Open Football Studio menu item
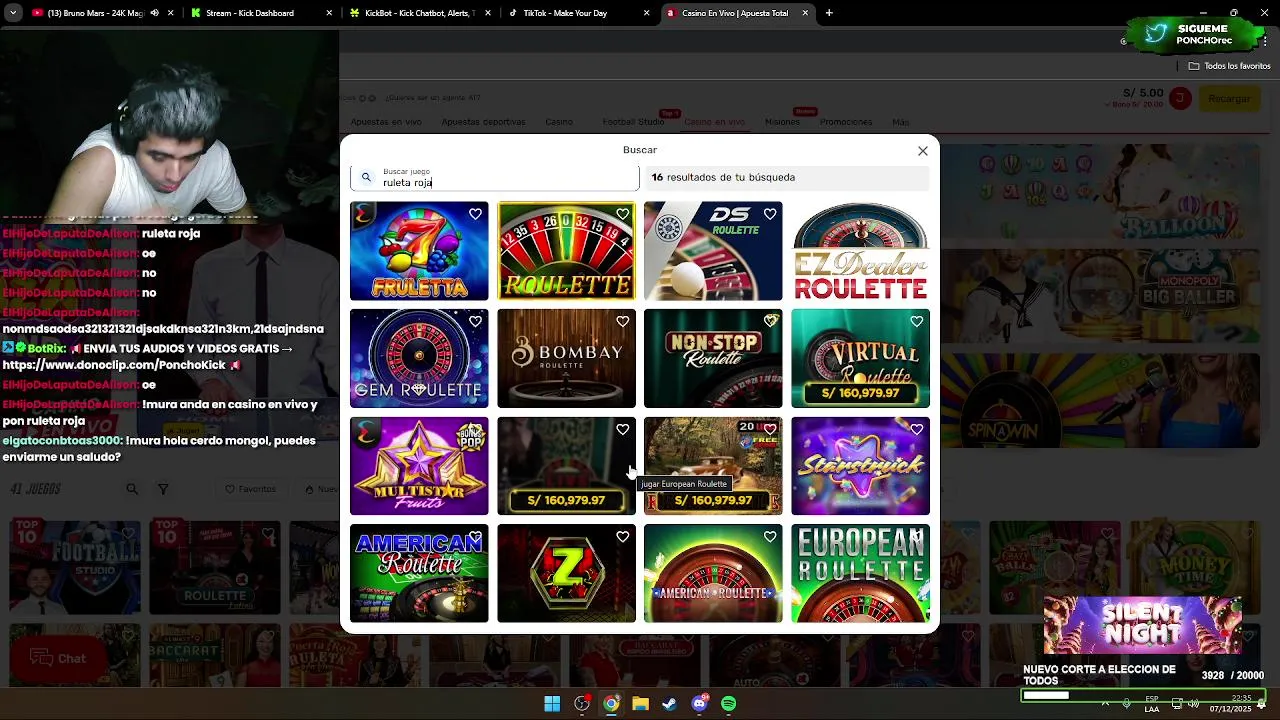The height and width of the screenshot is (720, 1280). 633,122
